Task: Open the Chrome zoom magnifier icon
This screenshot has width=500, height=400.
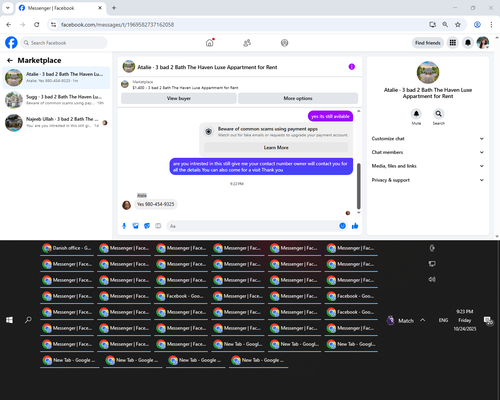Action: [445, 24]
